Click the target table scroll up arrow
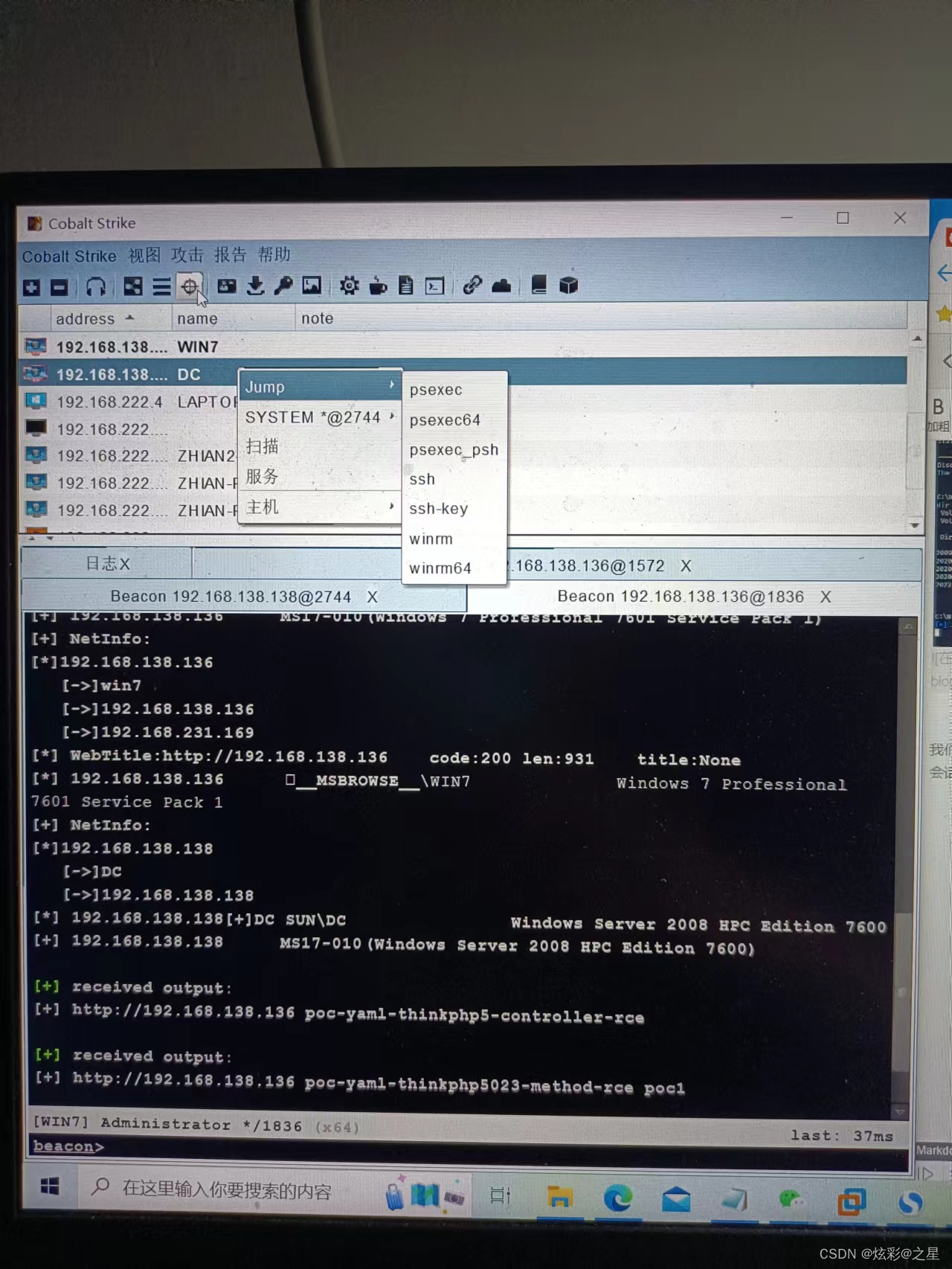Screen dimensions: 952x1269 (917, 338)
